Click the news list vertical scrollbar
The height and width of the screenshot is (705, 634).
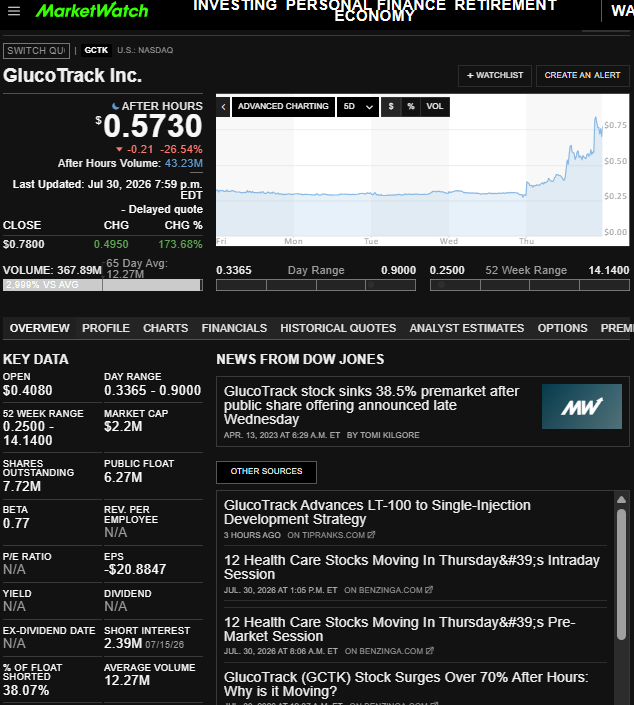pos(621,574)
